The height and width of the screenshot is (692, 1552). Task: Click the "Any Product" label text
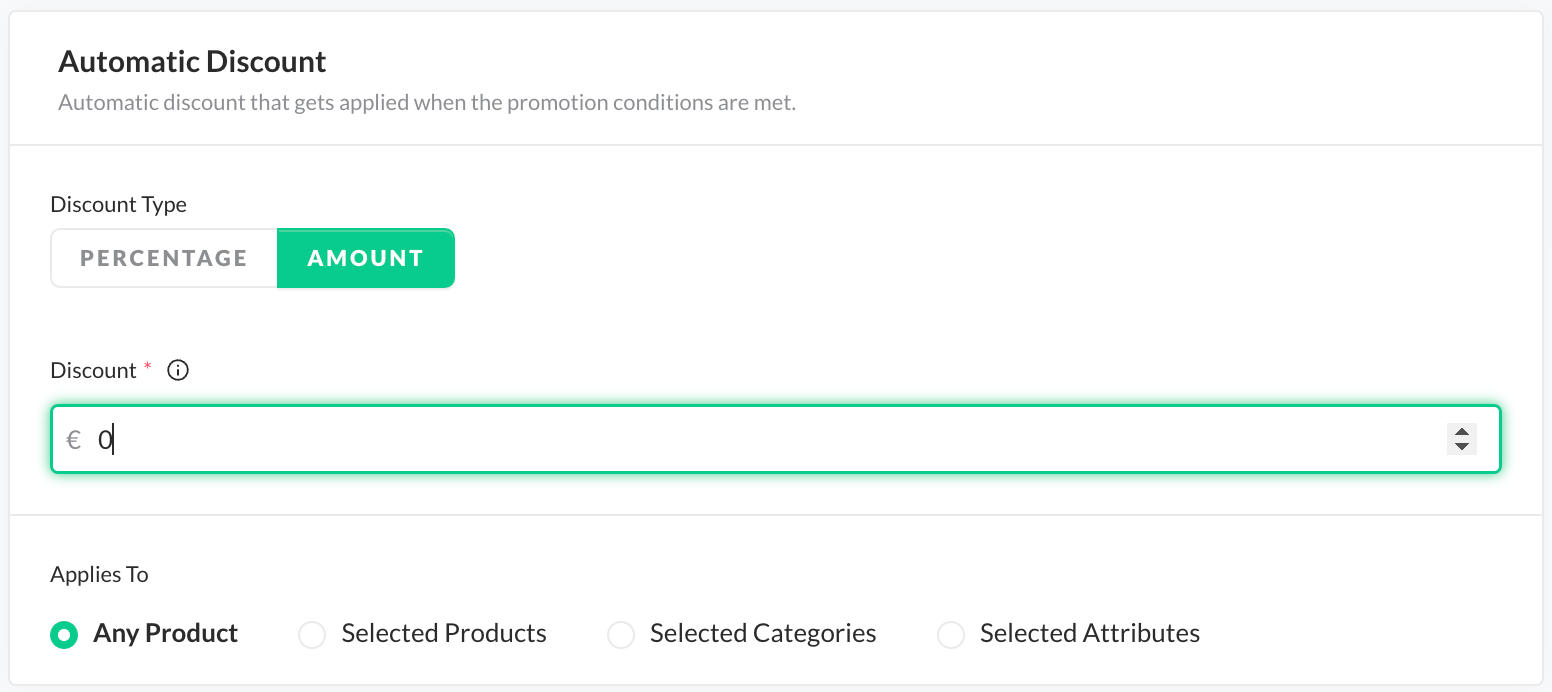[x=165, y=634]
